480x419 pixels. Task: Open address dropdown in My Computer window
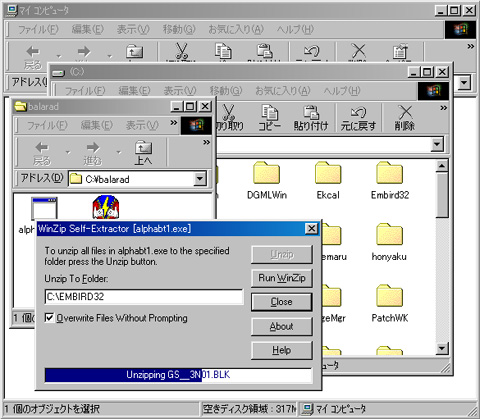464,82
